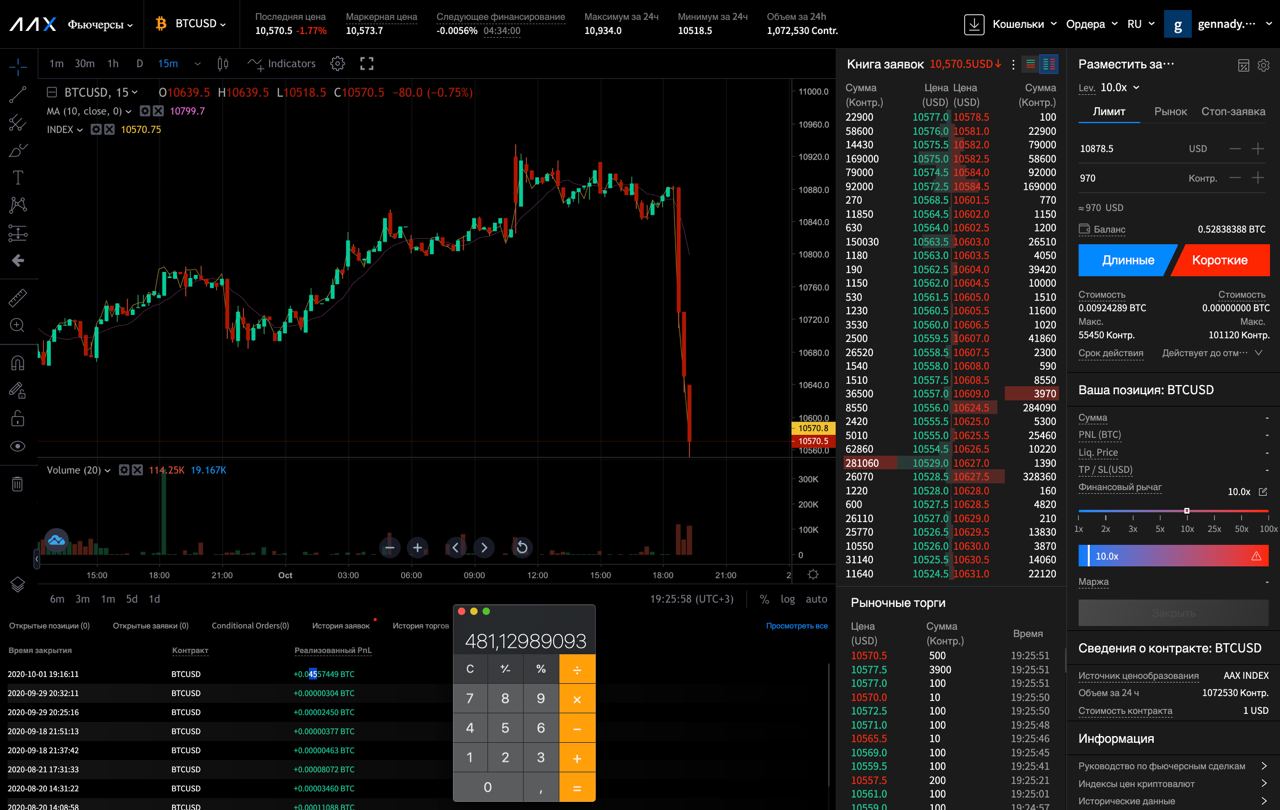Click the Короткие sell button

tap(1219, 260)
